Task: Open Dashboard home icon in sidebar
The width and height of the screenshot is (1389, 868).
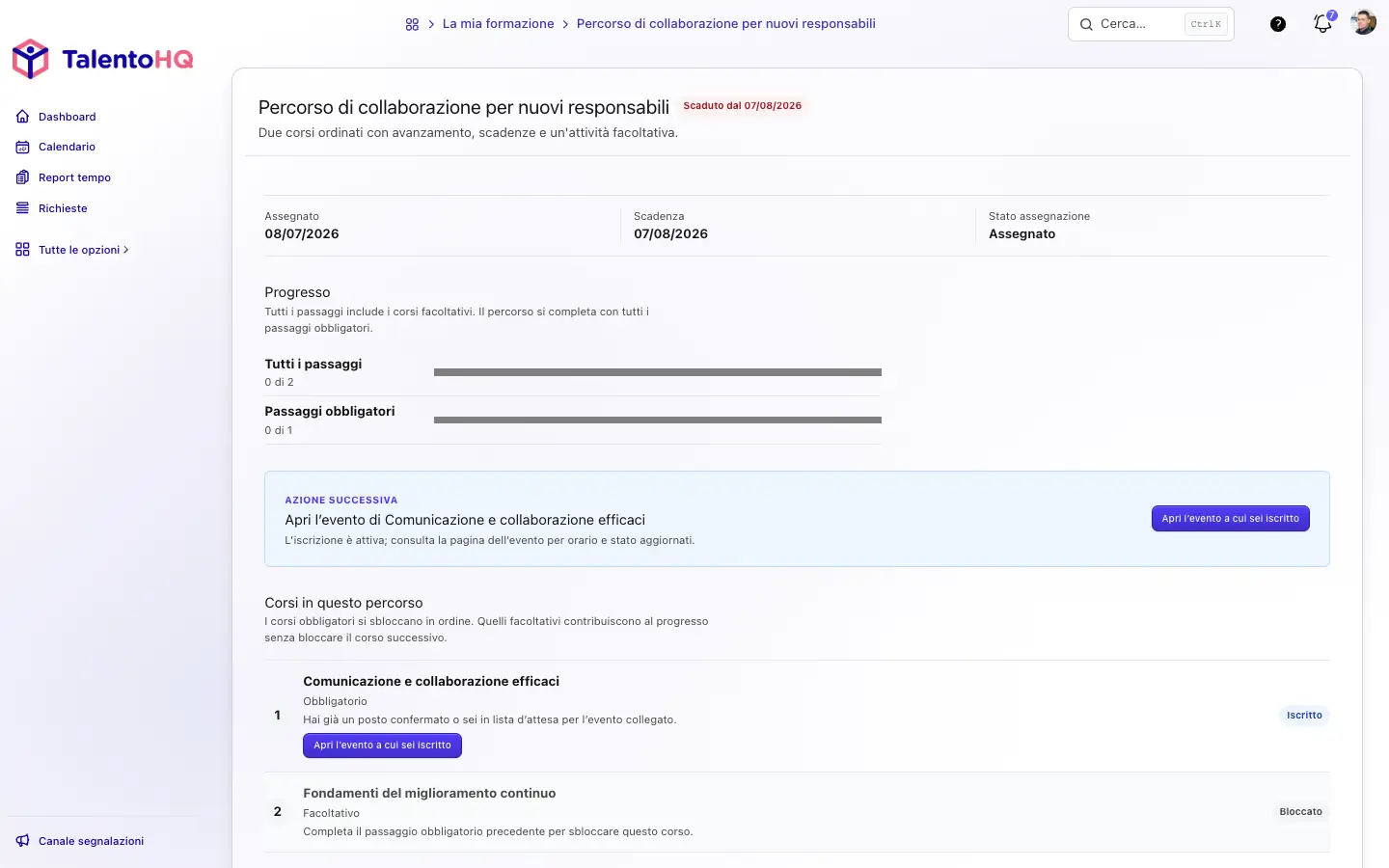Action: pos(23,117)
